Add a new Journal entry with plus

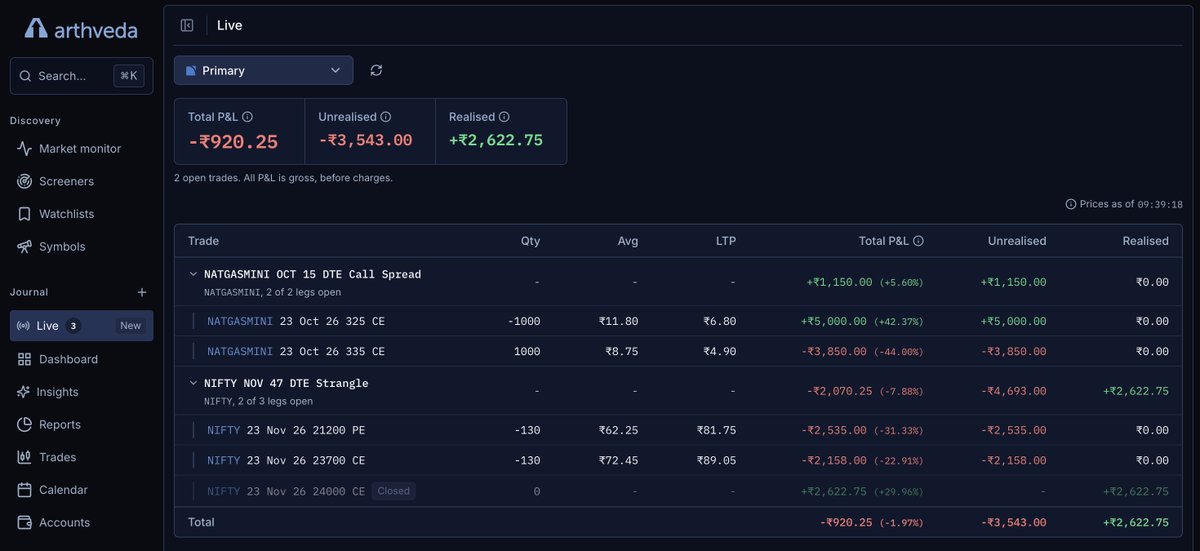pyautogui.click(x=142, y=292)
